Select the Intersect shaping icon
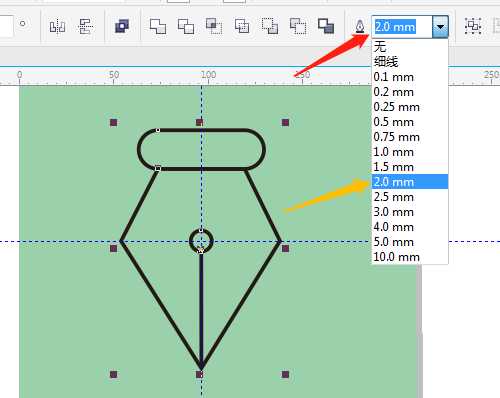Viewport: 500px width, 398px height. coord(214,26)
